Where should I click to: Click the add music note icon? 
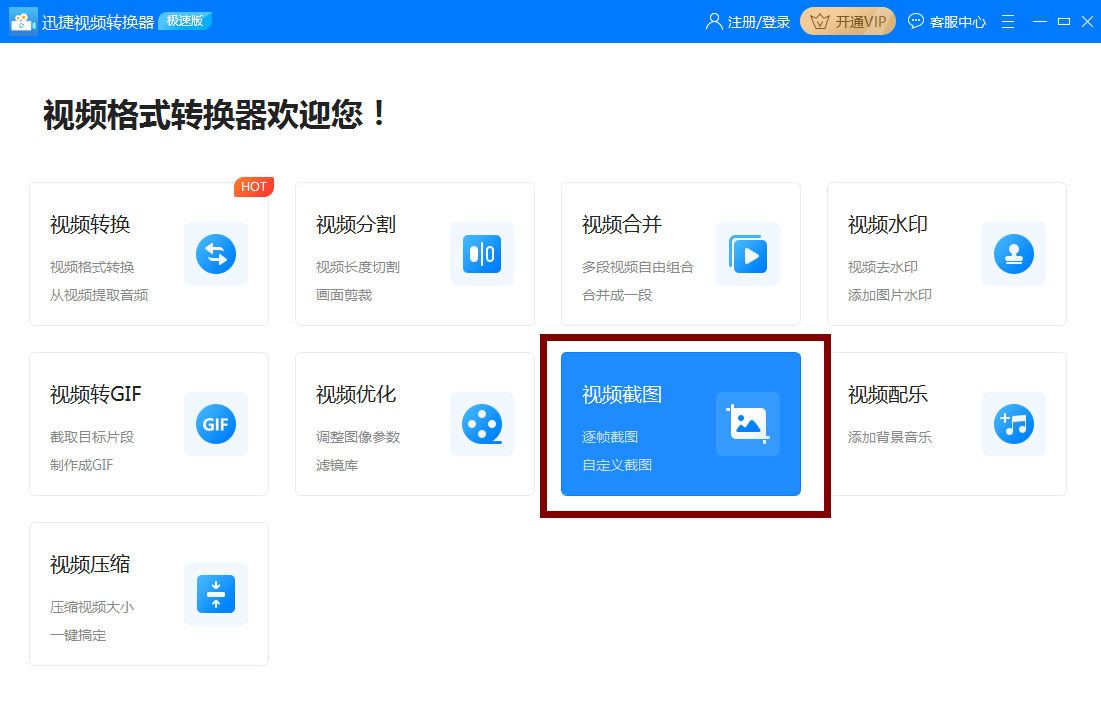point(1014,424)
